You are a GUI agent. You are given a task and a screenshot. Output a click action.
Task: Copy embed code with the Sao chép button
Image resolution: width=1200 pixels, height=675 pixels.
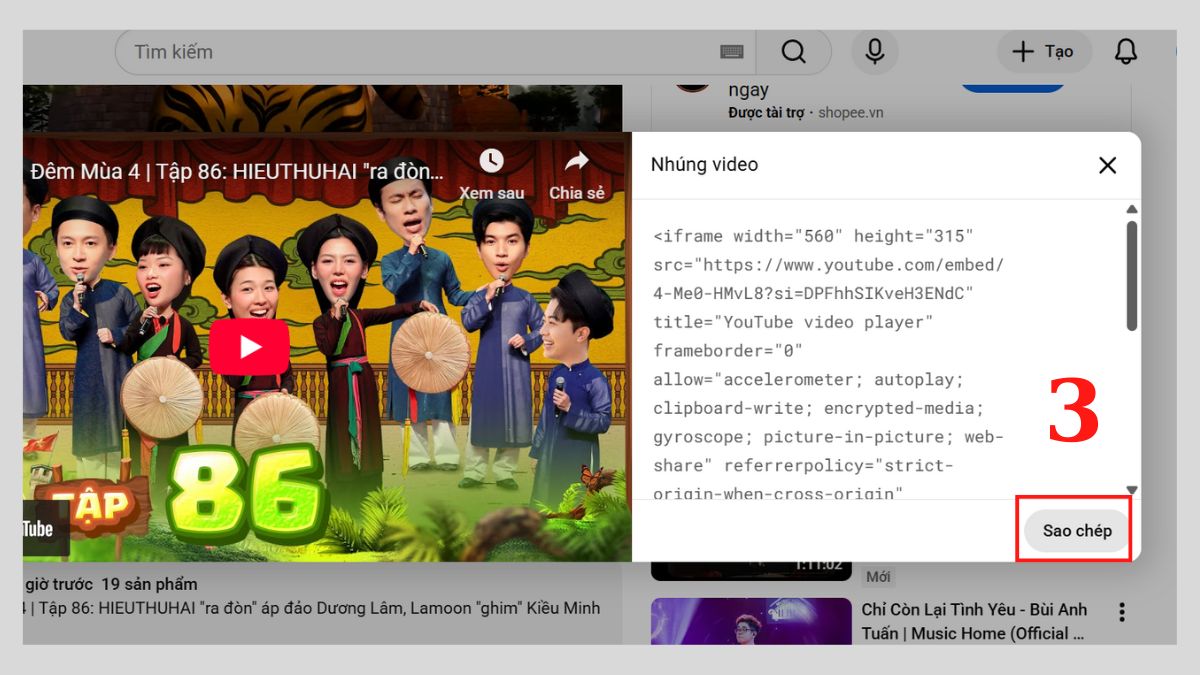tap(1075, 531)
